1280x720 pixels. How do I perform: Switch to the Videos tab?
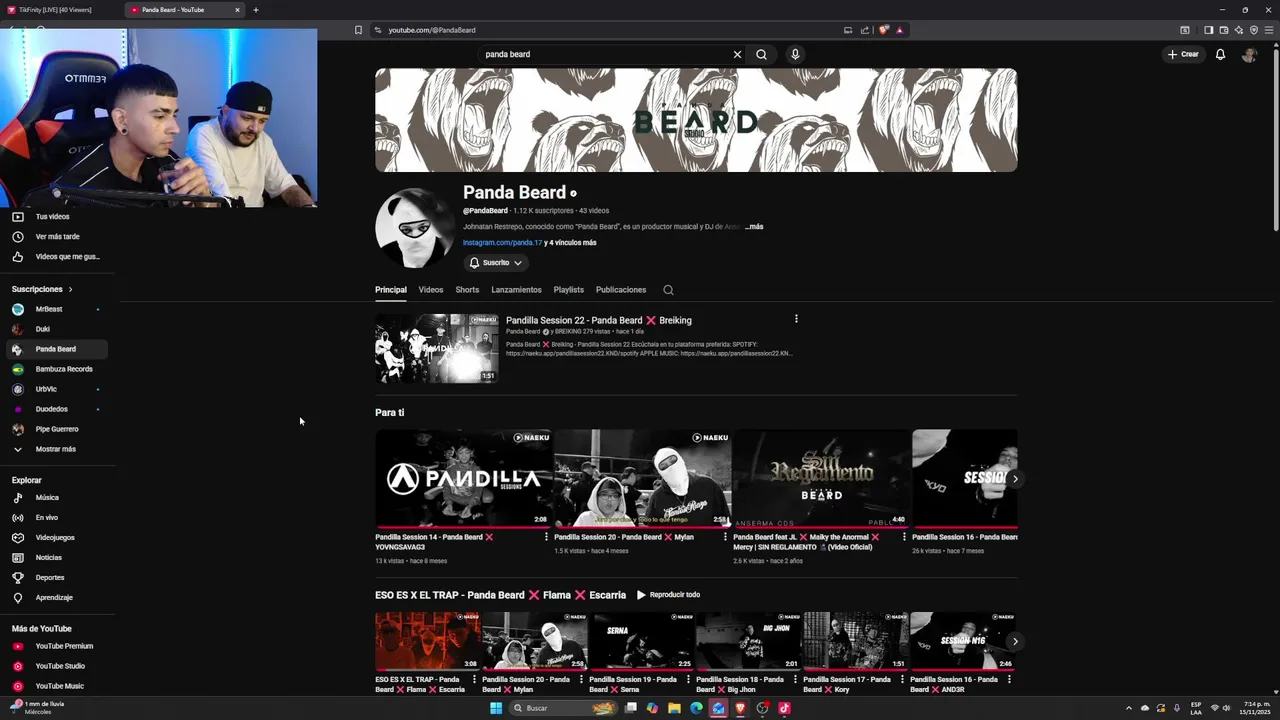431,290
